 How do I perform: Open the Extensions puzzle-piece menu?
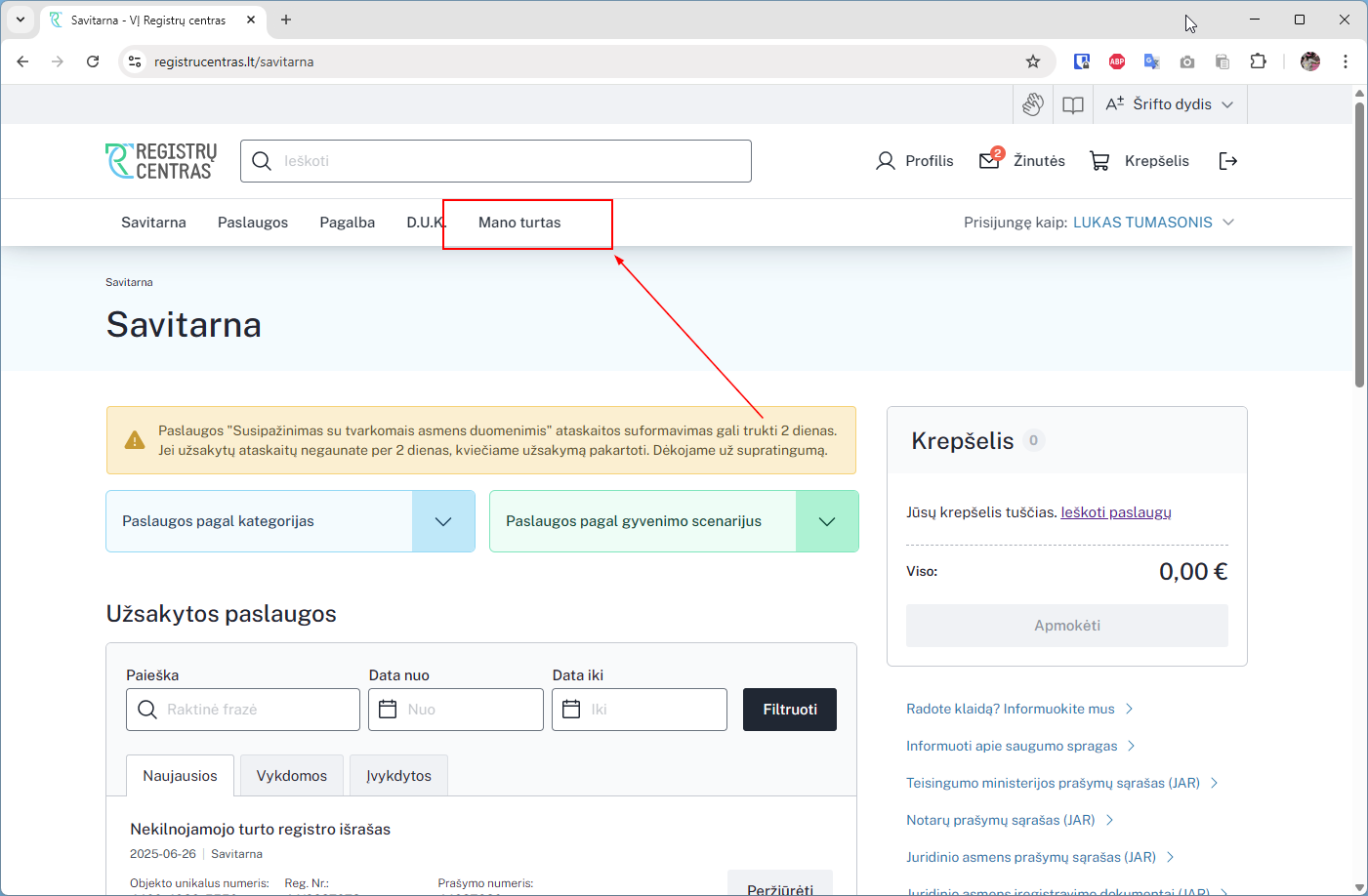pos(1258,61)
